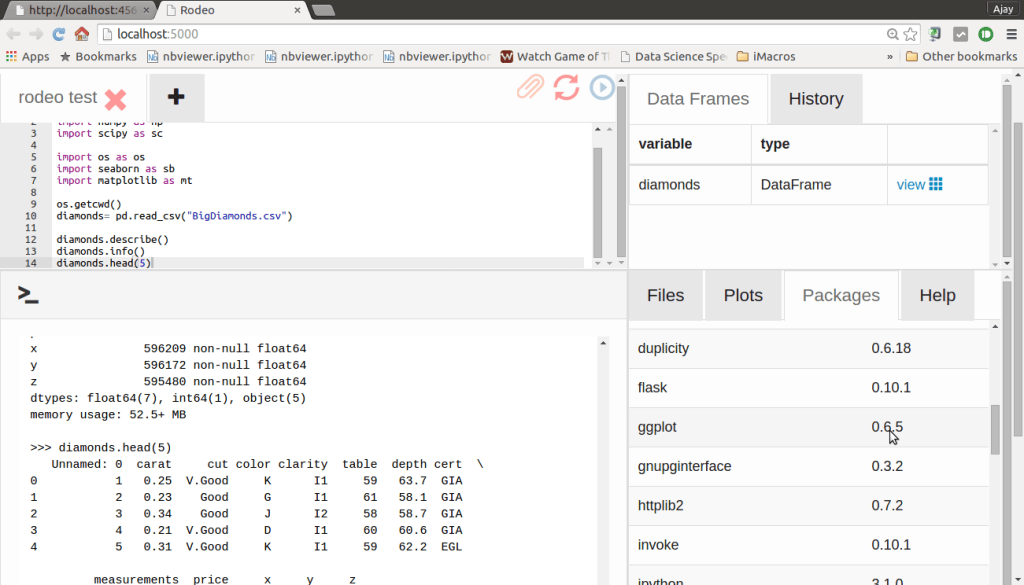Open the Data Science Spe bookmark
The width and height of the screenshot is (1024, 585).
pos(673,57)
